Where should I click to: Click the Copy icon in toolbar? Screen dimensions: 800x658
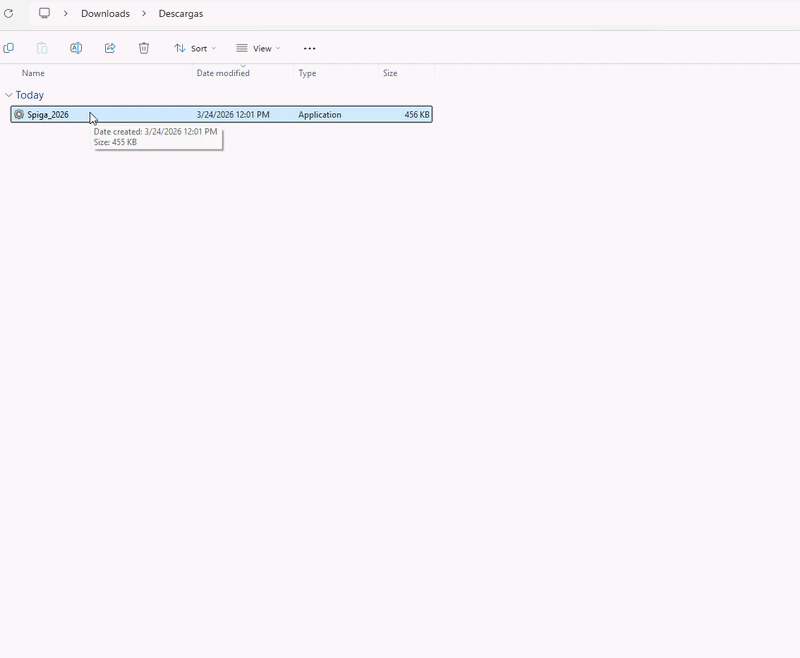pos(9,48)
